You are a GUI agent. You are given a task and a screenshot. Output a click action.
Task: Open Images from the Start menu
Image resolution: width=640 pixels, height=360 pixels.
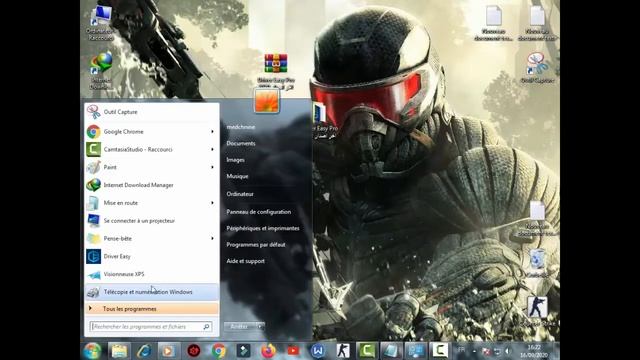click(x=236, y=160)
